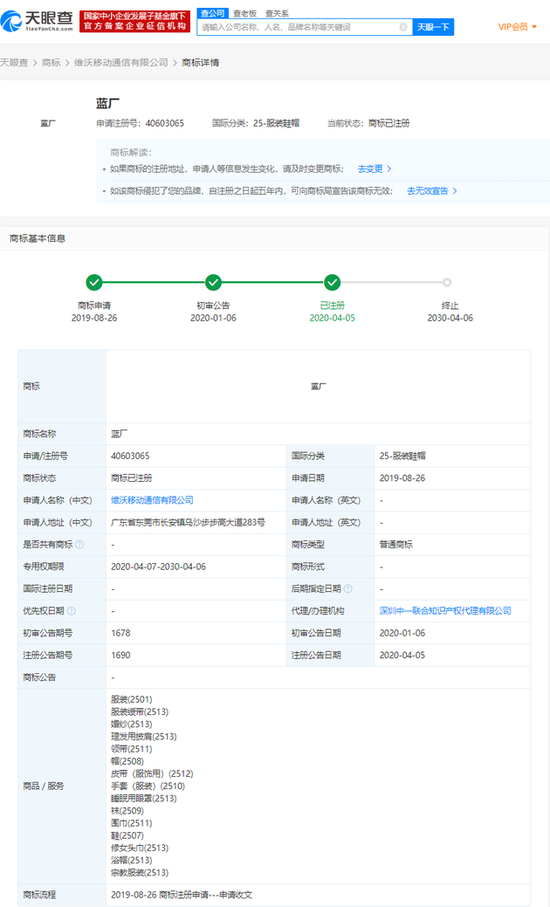The width and height of the screenshot is (550, 907).
Task: Click the help icon next to 是否共有商标
Action: pos(80,544)
